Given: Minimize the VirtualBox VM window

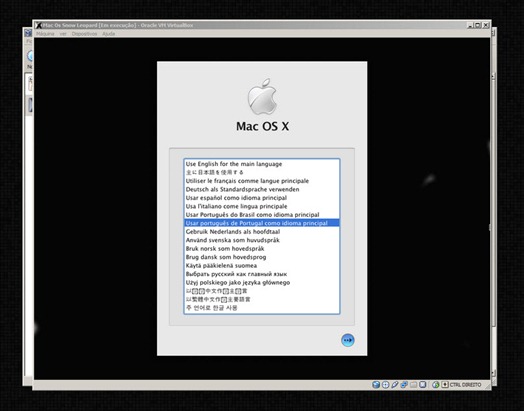Looking at the screenshot, I should click(x=470, y=25).
